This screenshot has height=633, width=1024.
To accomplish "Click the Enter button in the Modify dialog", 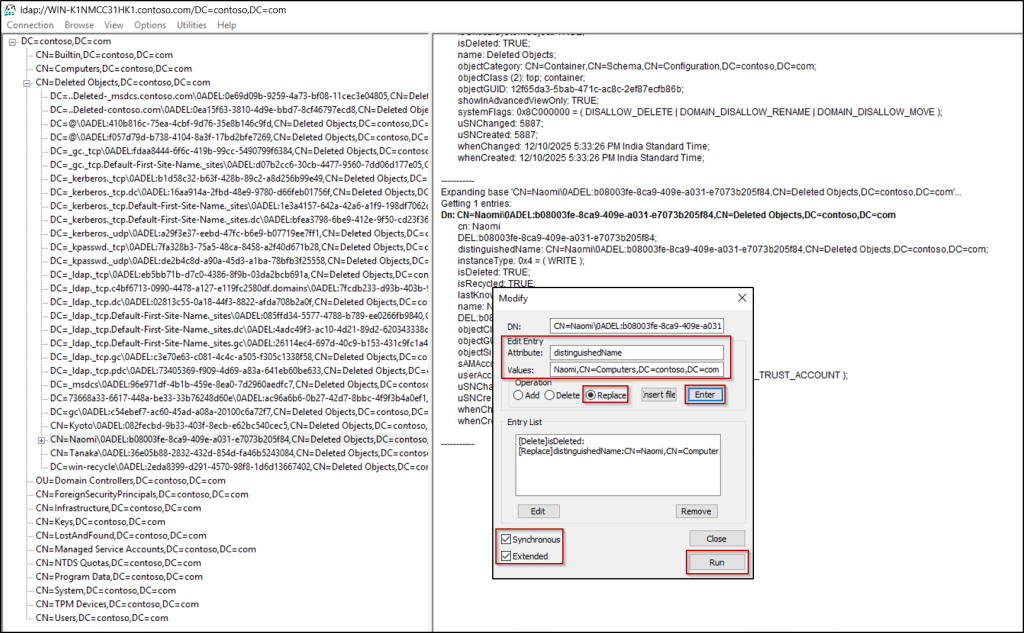I will 703,394.
